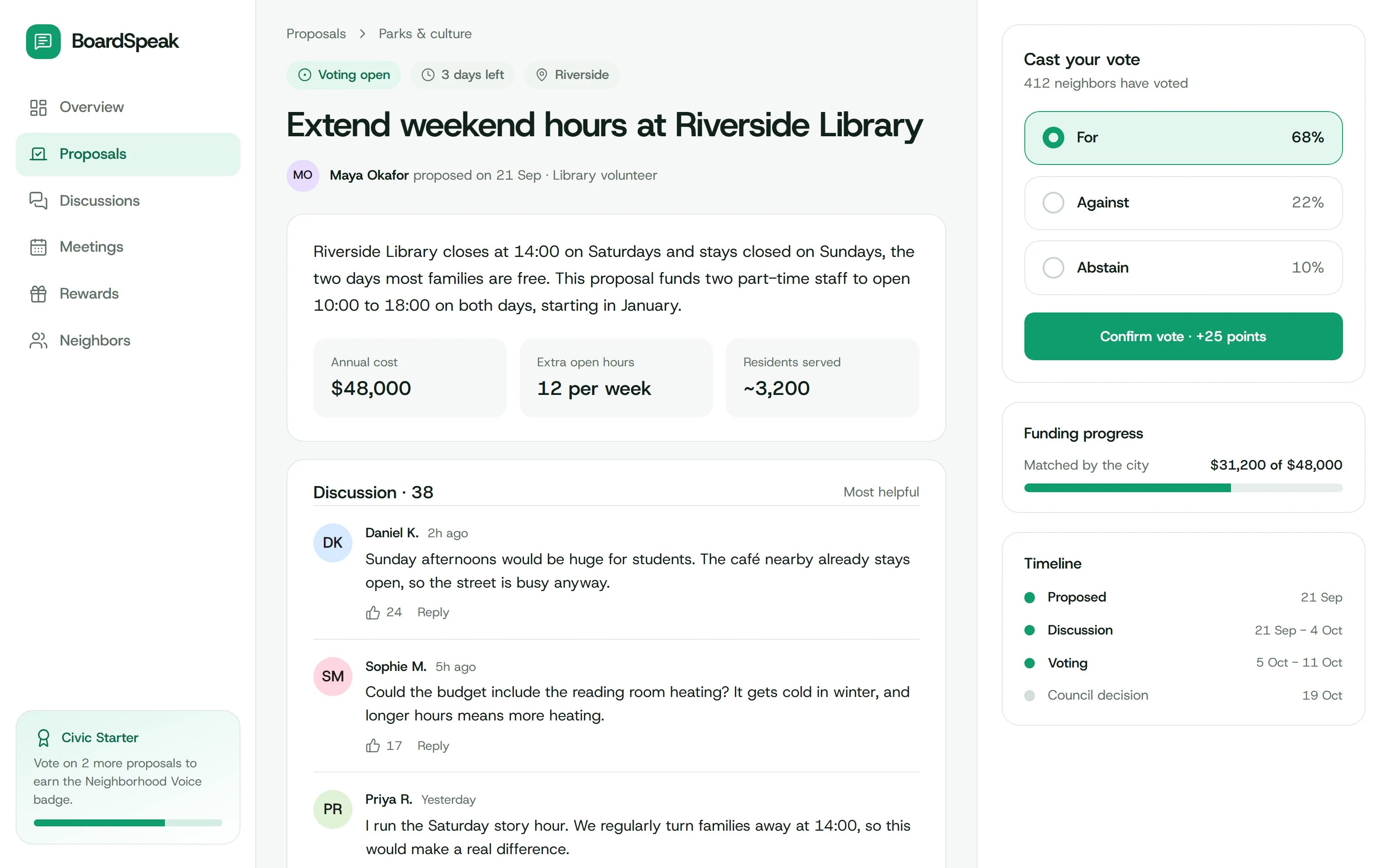Confirm vote for +25 points
The image size is (1389, 868).
point(1183,336)
